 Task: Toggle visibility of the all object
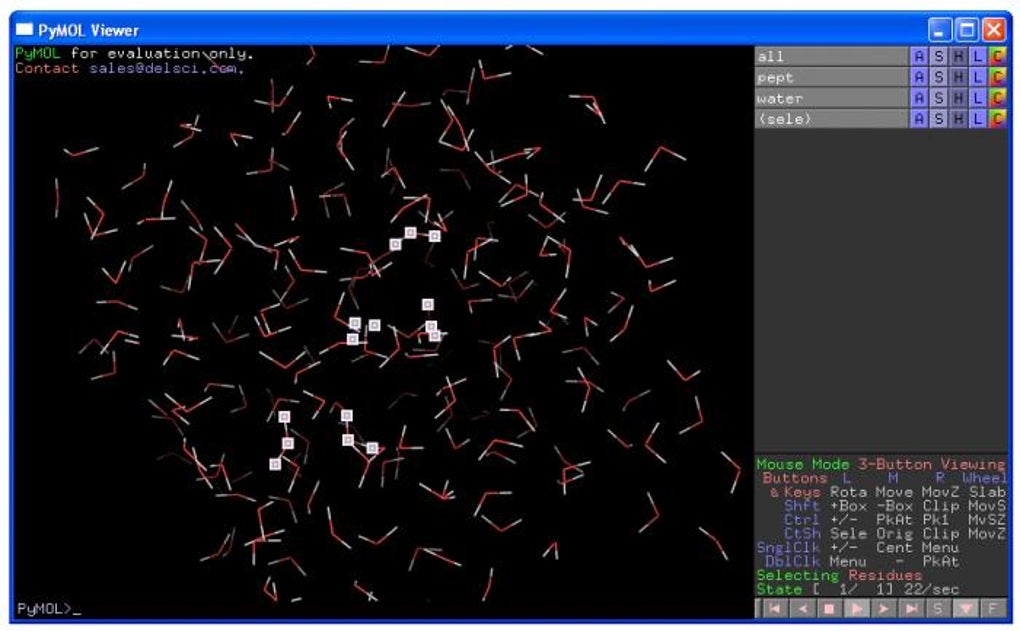[831, 57]
